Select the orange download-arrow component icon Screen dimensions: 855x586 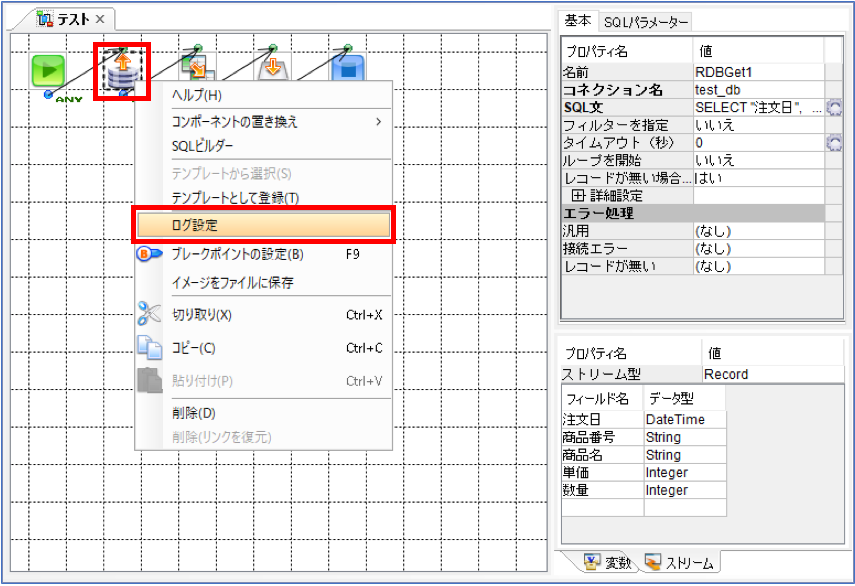(x=272, y=68)
